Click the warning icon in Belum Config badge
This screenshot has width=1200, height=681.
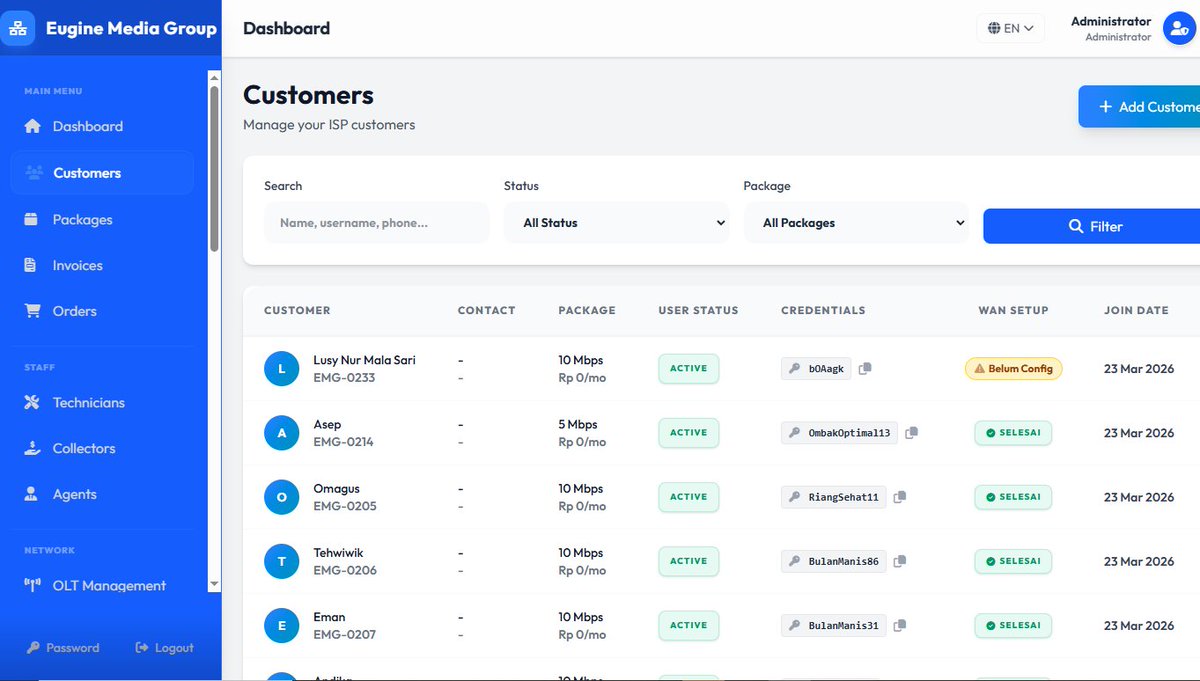(x=979, y=369)
